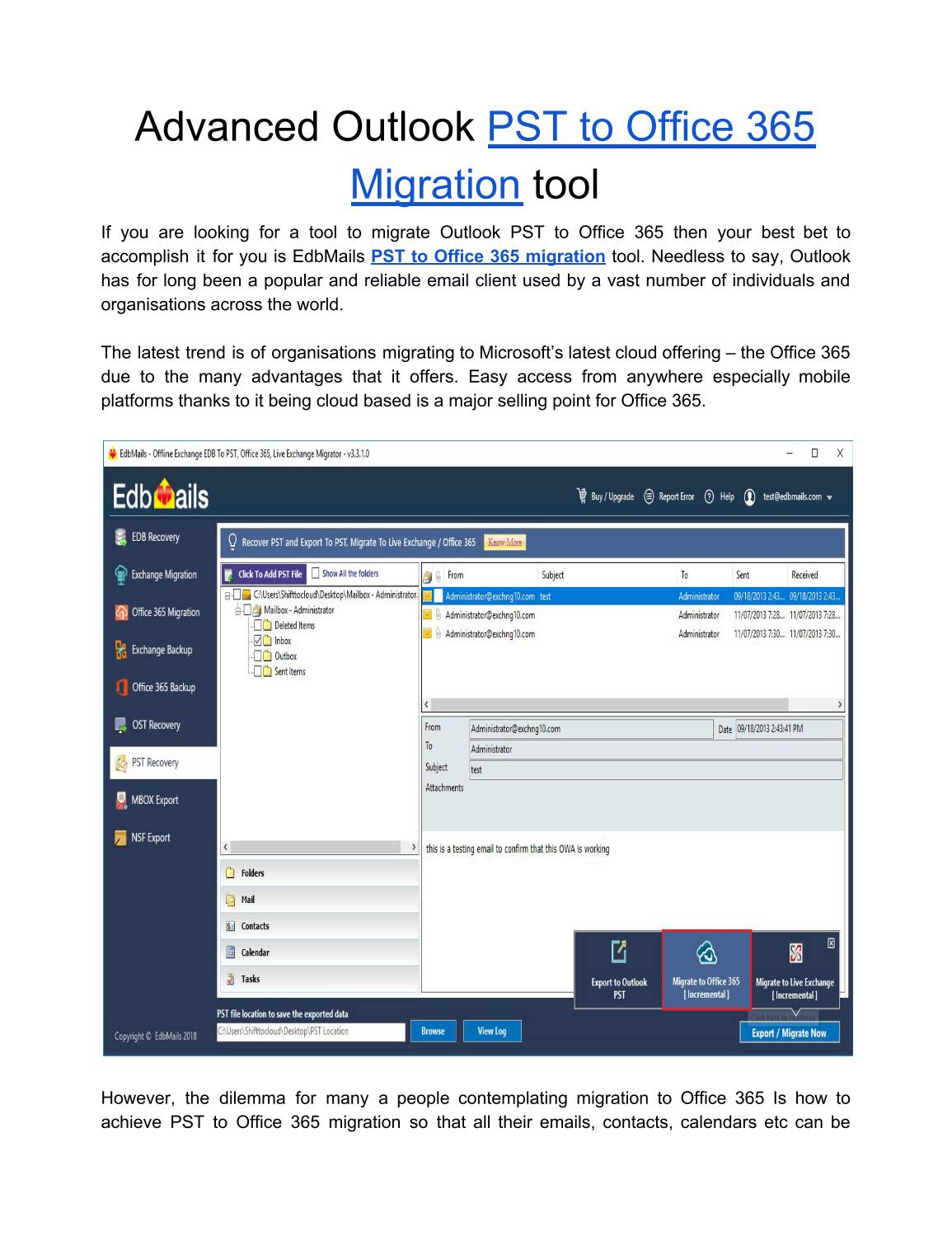Open the 'PST to Office 365 Migration' title link
The width and height of the screenshot is (952, 1241).
pos(583,156)
